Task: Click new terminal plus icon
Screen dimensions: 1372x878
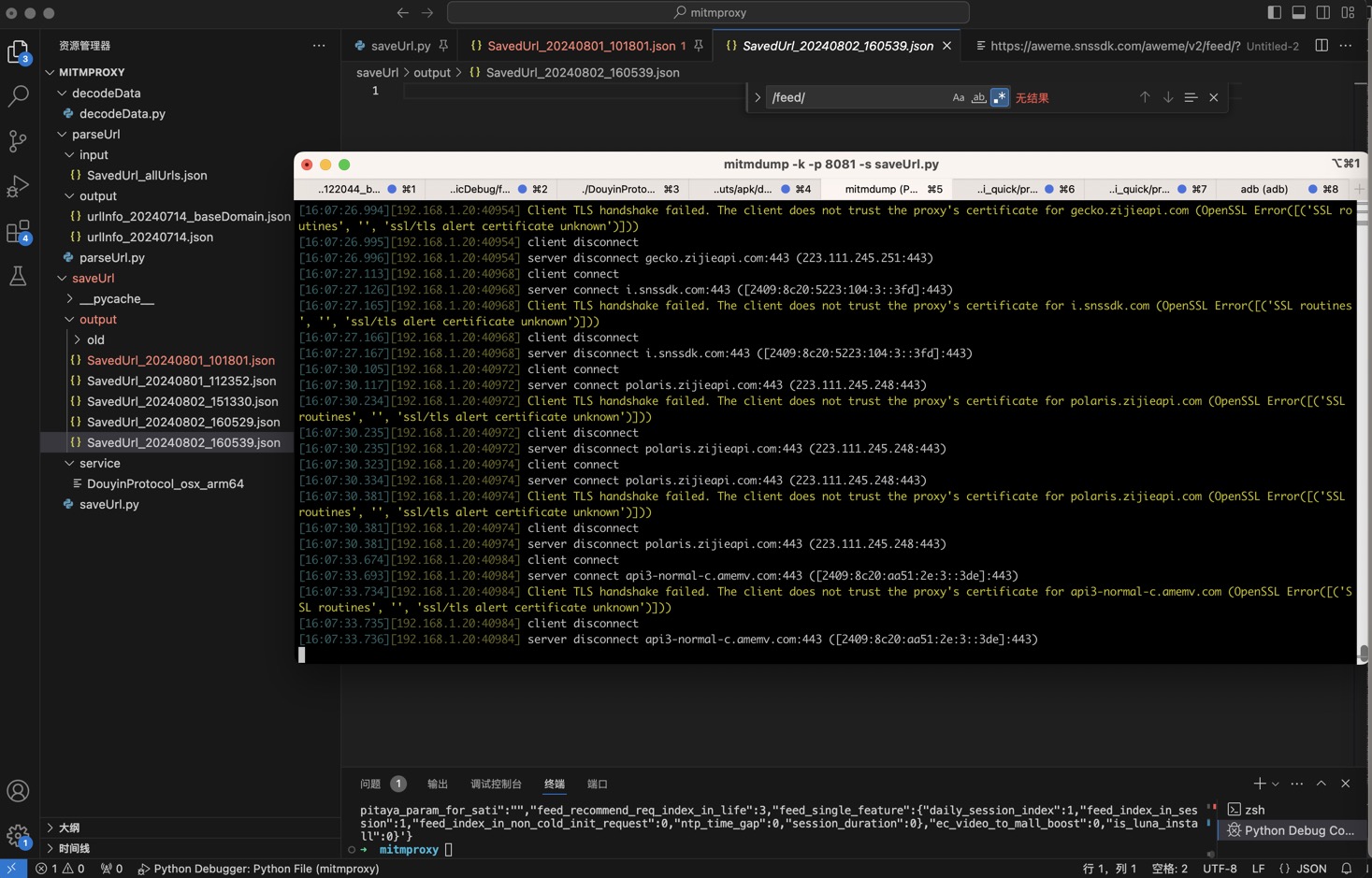Action: click(1259, 784)
